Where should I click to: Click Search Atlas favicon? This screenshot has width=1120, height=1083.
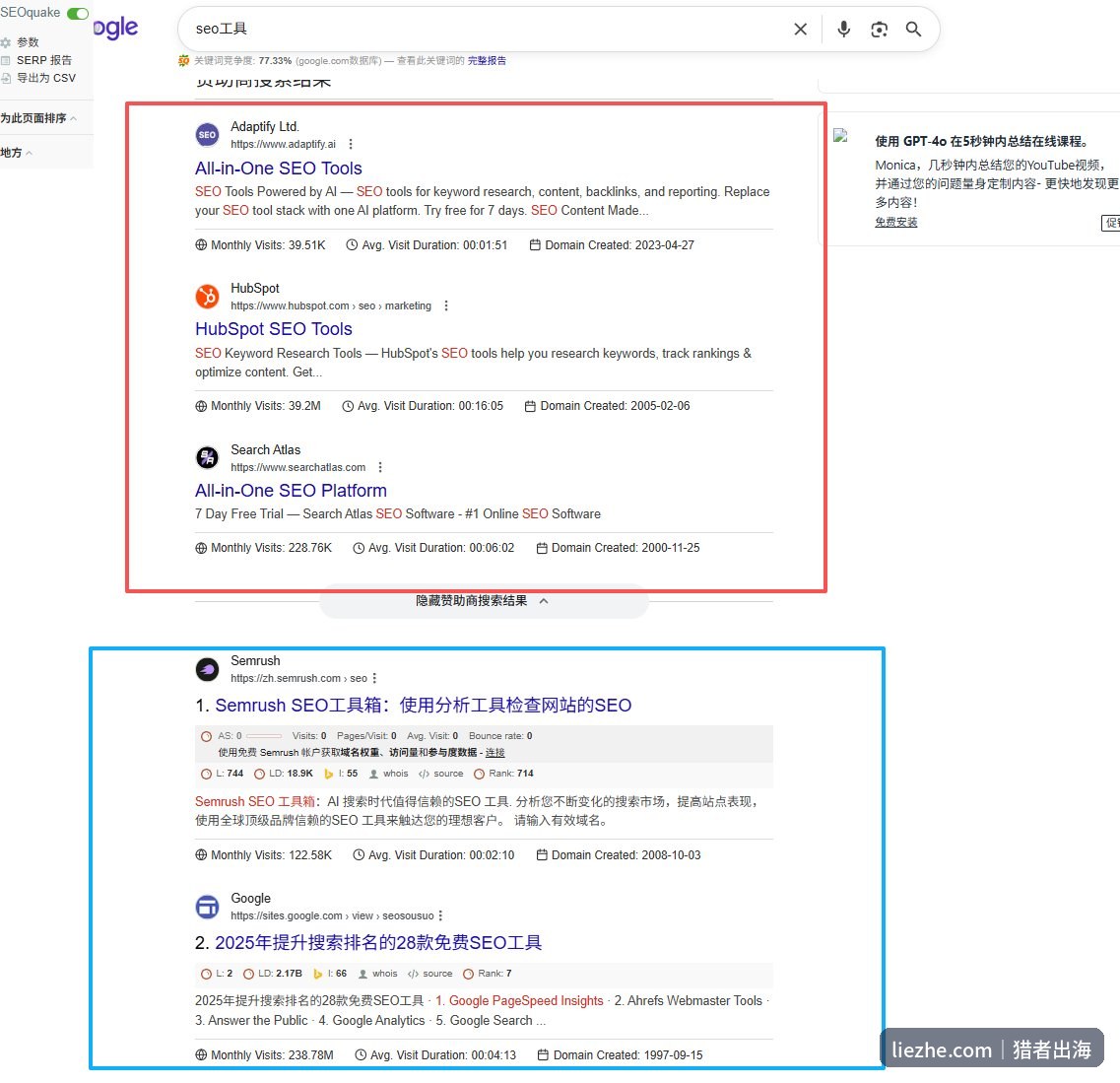coord(207,457)
